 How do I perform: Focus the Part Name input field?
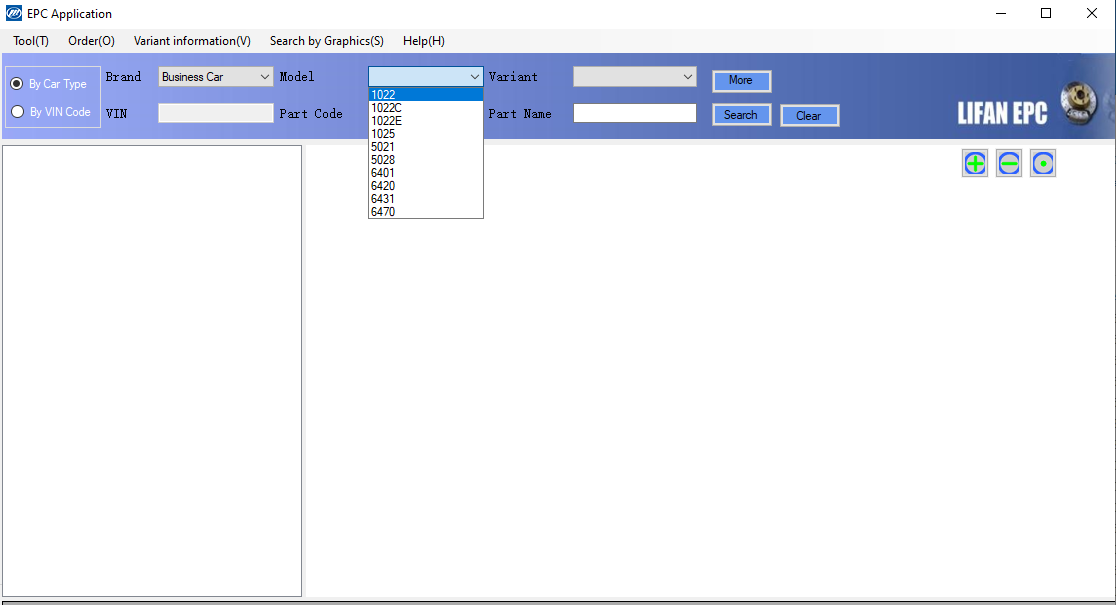coord(634,113)
